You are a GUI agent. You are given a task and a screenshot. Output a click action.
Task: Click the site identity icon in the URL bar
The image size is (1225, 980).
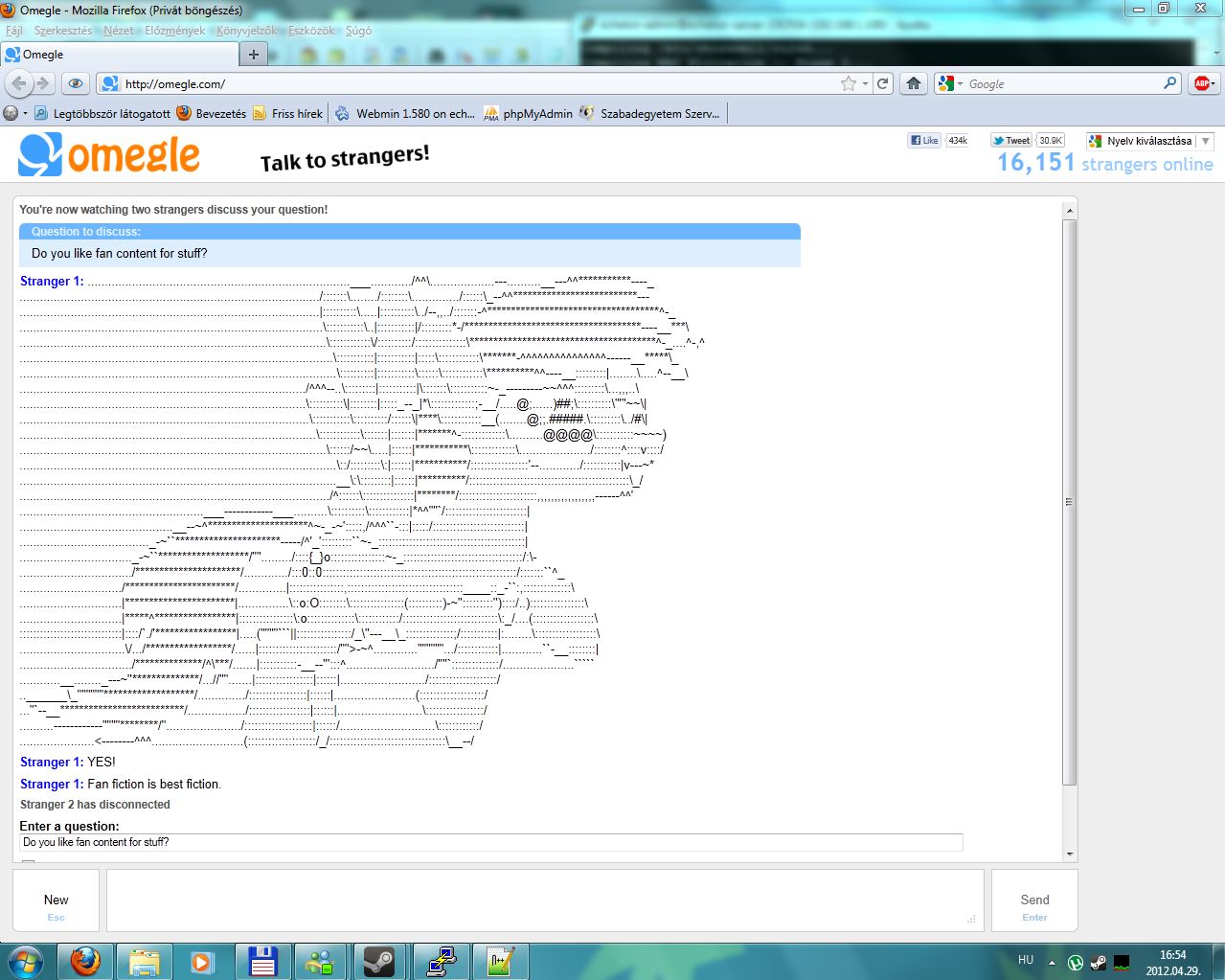tap(110, 83)
